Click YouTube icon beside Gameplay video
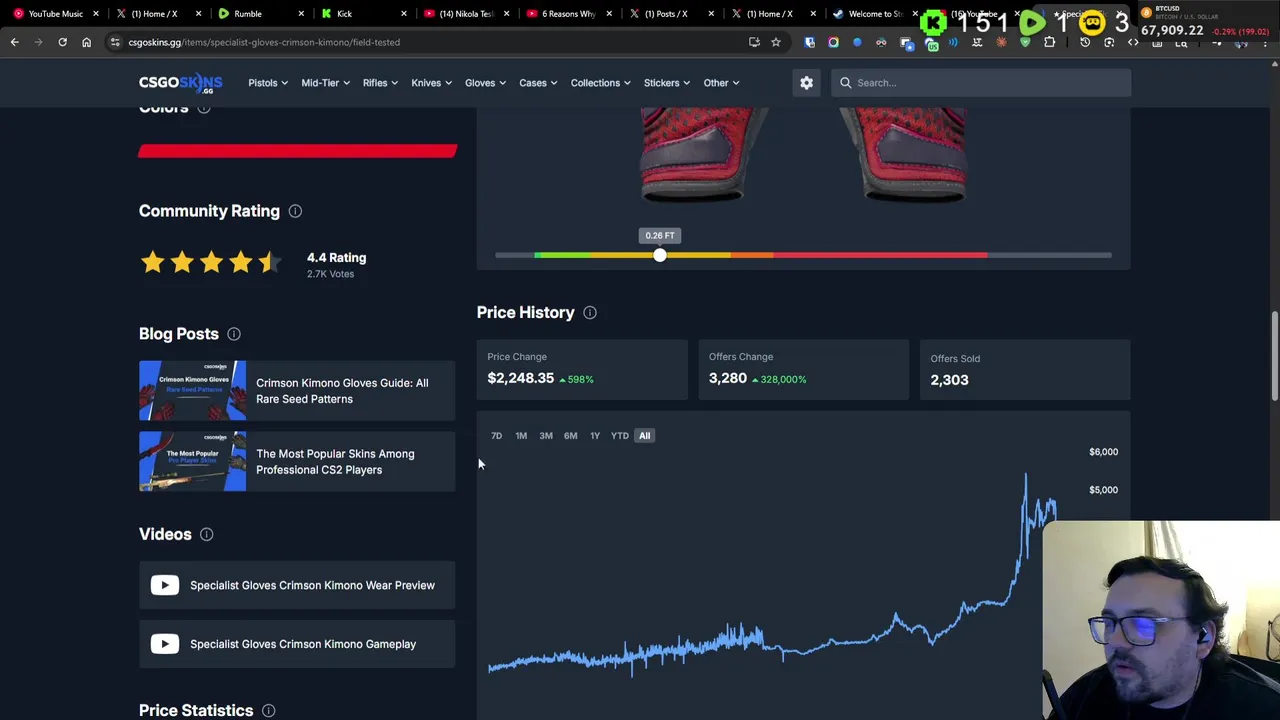This screenshot has height=720, width=1280. pyautogui.click(x=165, y=644)
